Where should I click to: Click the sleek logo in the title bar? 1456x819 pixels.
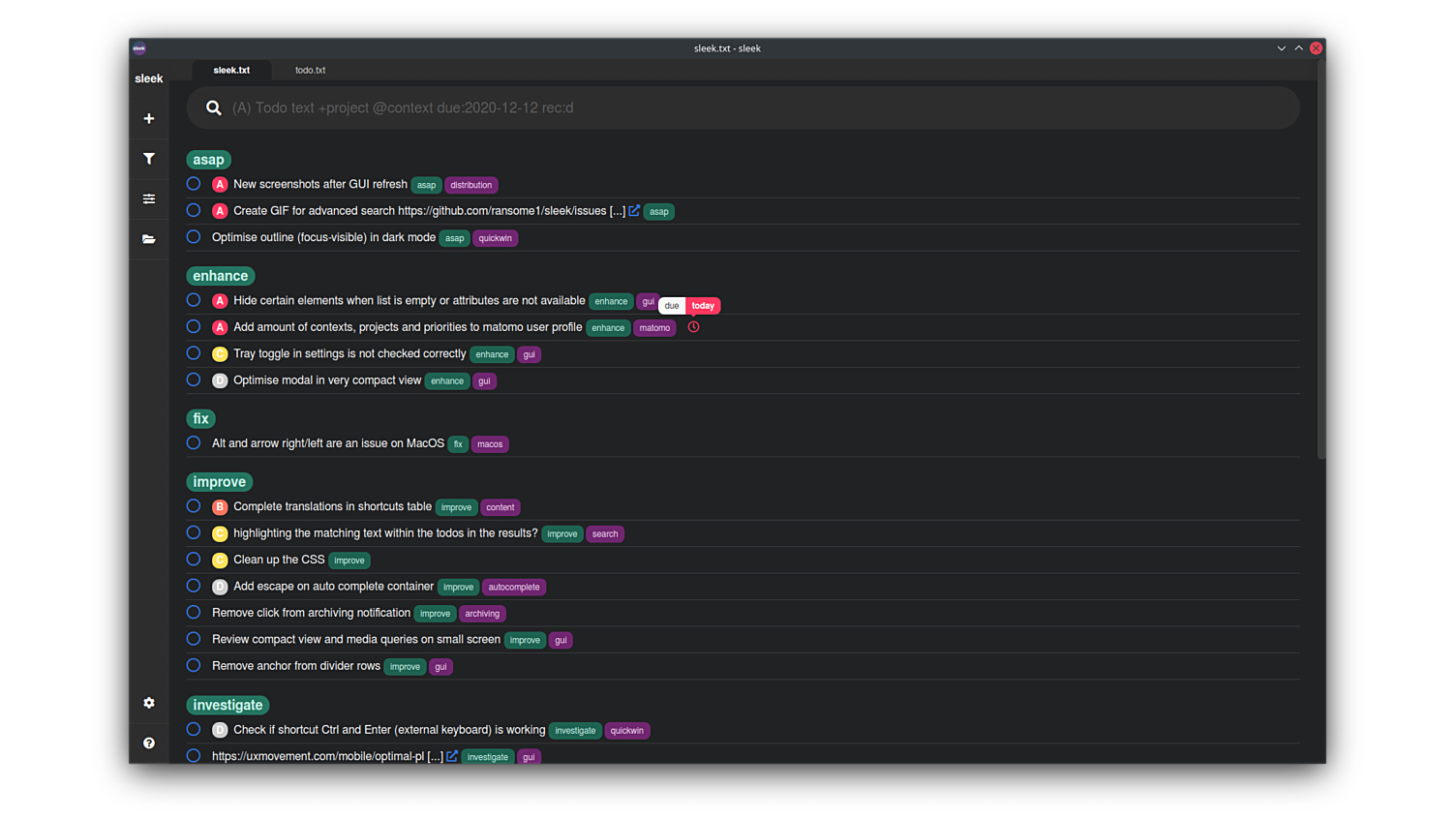(138, 47)
